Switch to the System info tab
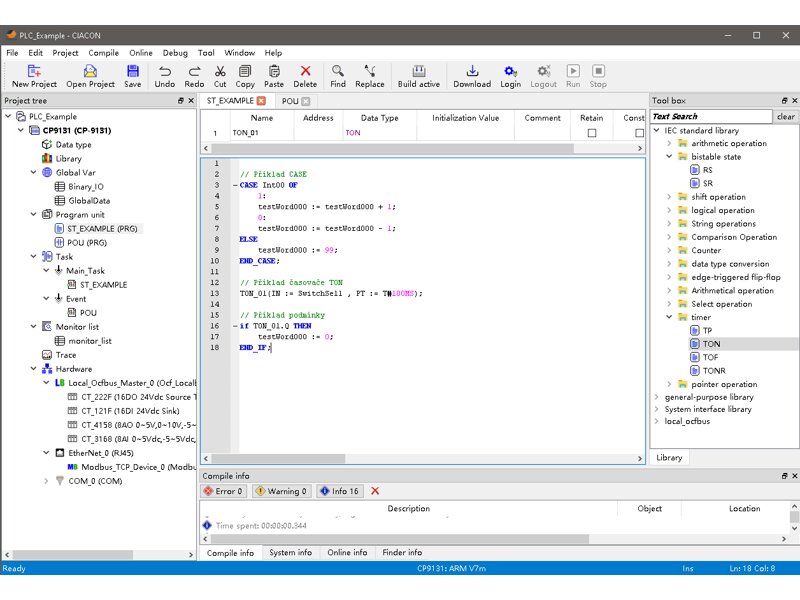Image resolution: width=800 pixels, height=600 pixels. [290, 552]
